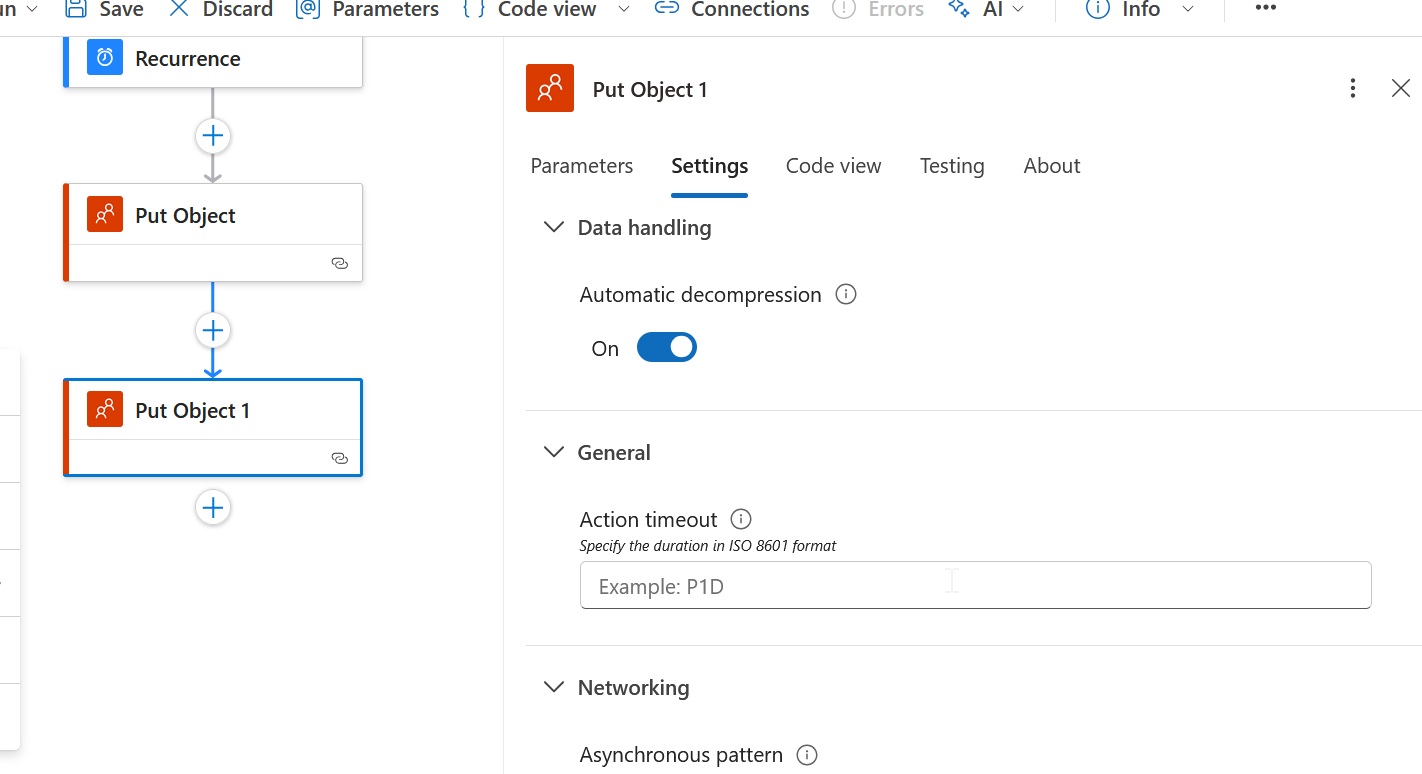Click the link icon on the Put Object card
1422x774 pixels.
(340, 262)
